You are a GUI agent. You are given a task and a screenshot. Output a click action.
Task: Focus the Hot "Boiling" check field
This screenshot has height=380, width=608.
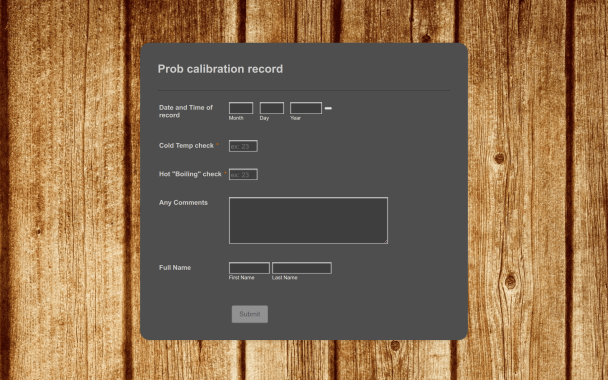243,174
